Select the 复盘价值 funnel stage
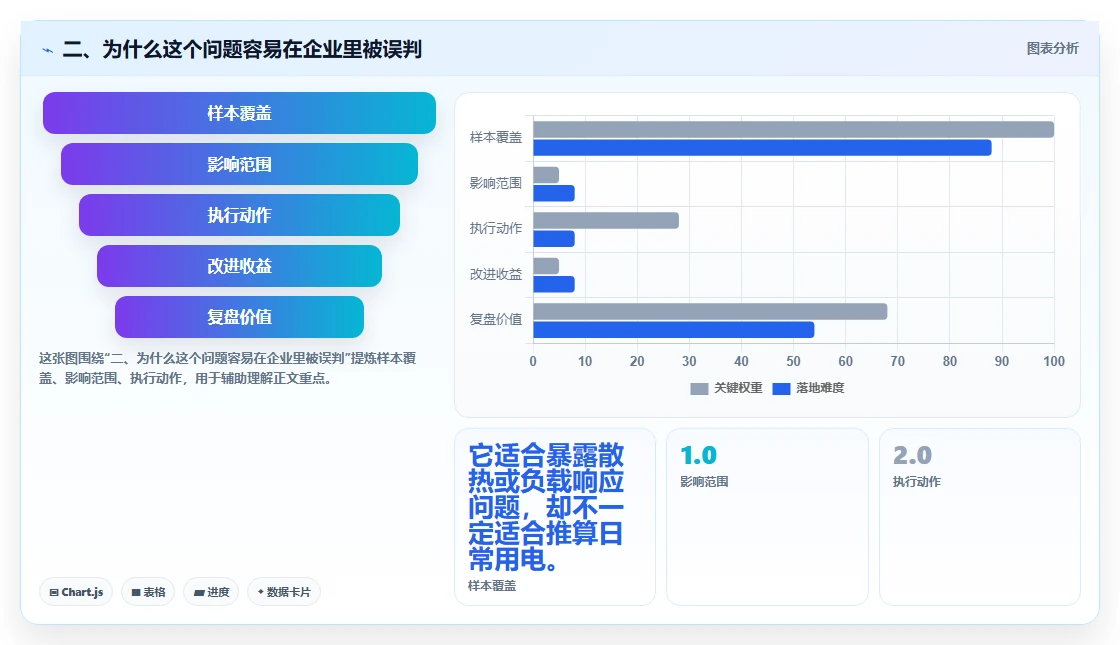This screenshot has height=645, width=1120. 239,317
